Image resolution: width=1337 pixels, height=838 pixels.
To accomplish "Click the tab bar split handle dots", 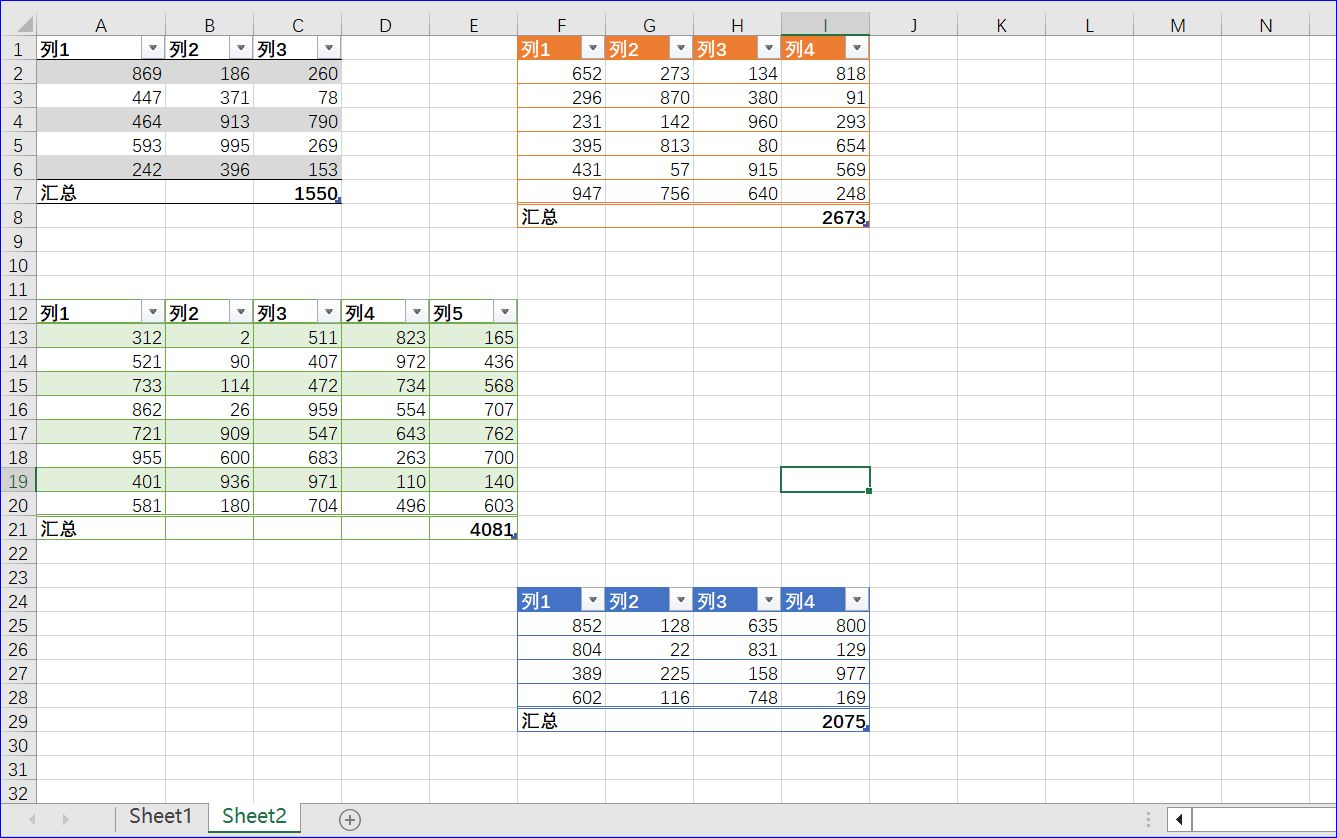I will click(1149, 820).
